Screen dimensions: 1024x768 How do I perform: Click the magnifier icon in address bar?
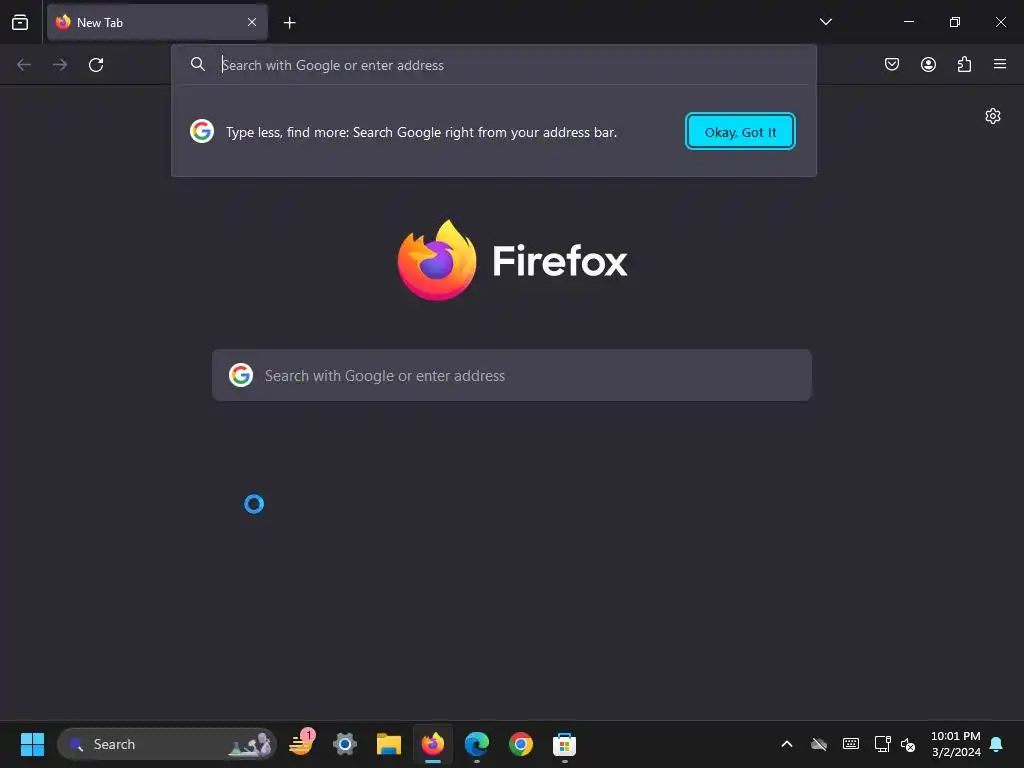click(197, 64)
